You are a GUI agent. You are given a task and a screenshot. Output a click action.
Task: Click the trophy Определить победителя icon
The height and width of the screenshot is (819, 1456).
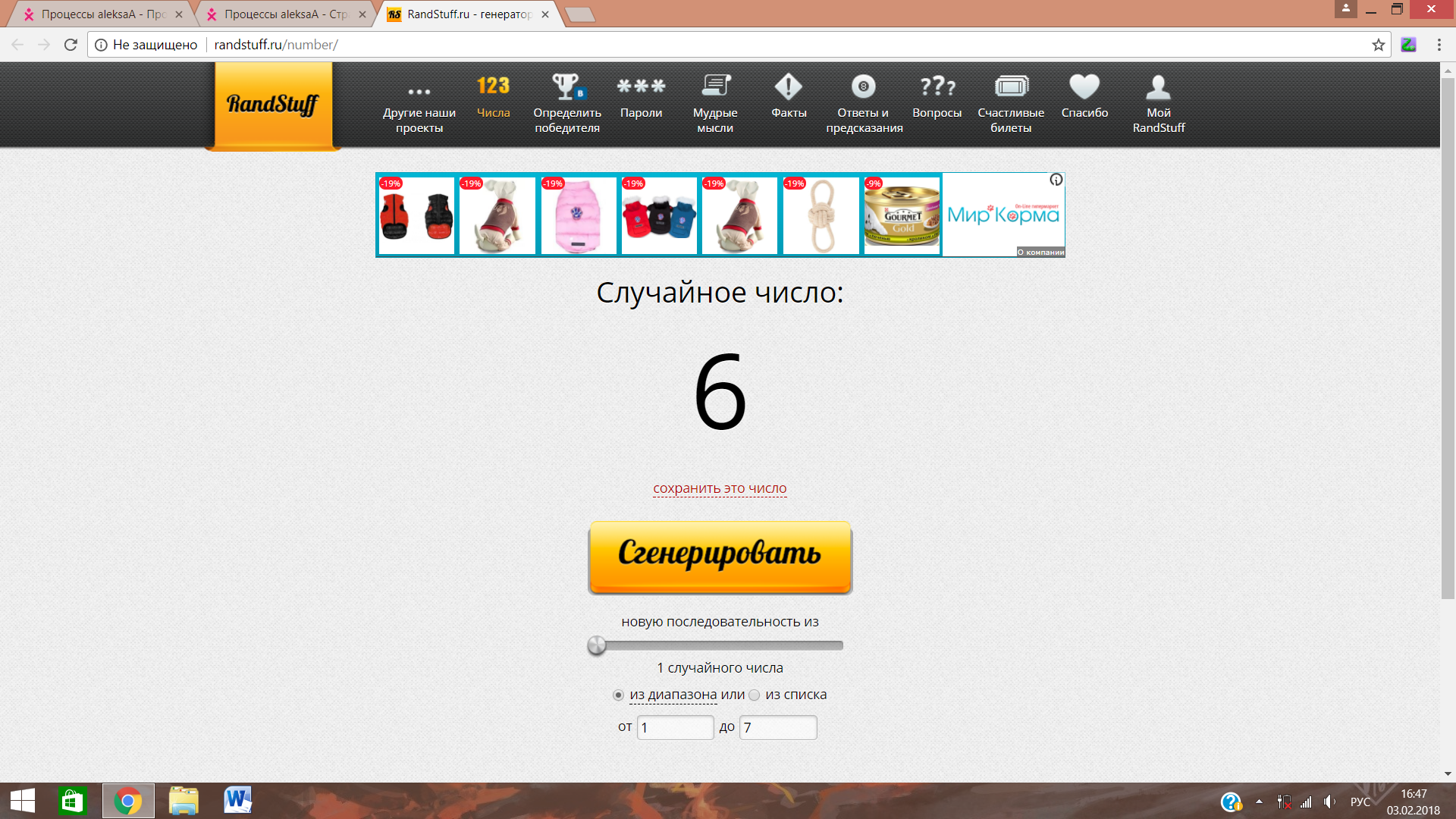point(566,86)
